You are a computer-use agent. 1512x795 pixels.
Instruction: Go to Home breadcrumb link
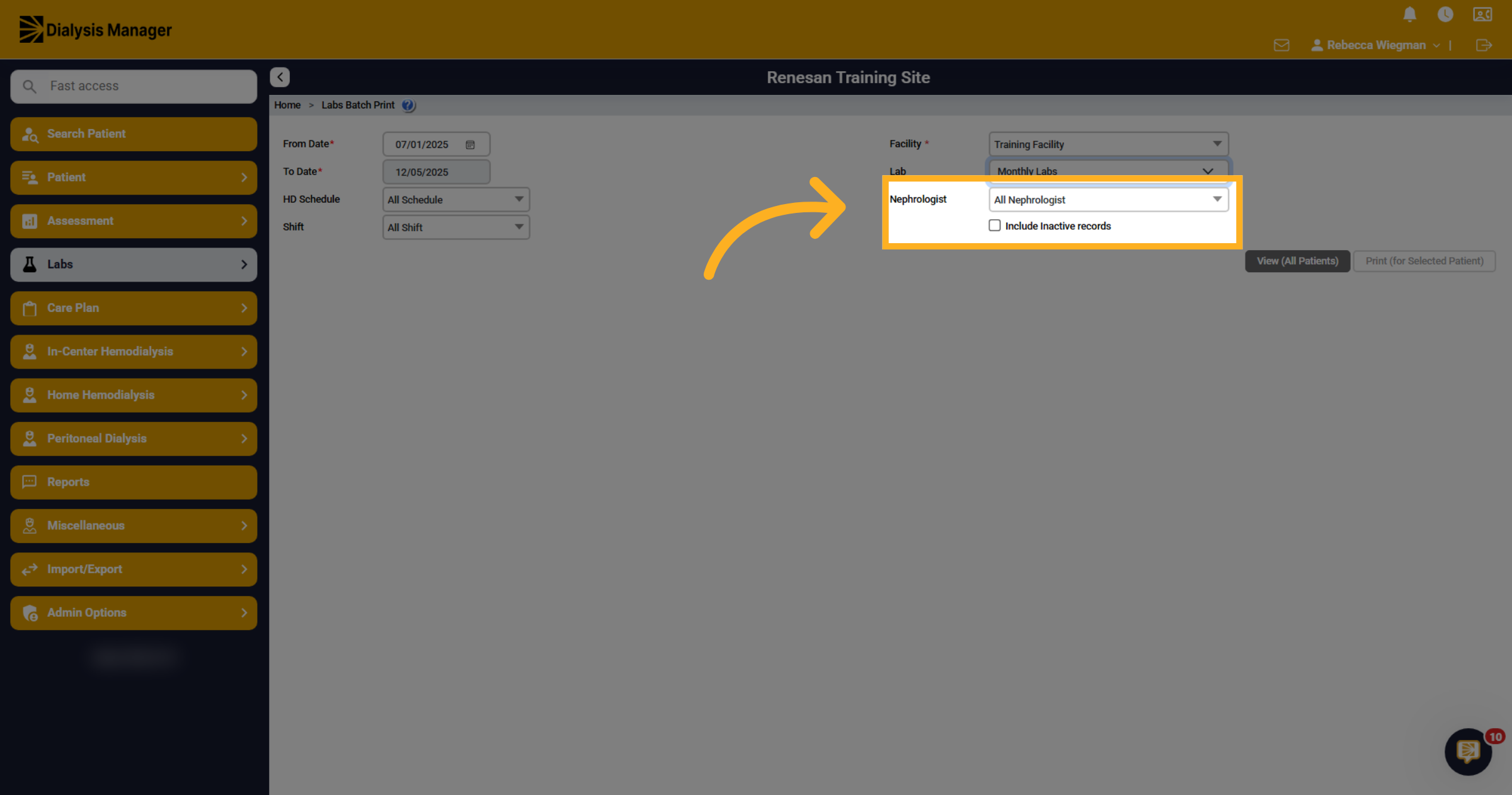(x=287, y=105)
